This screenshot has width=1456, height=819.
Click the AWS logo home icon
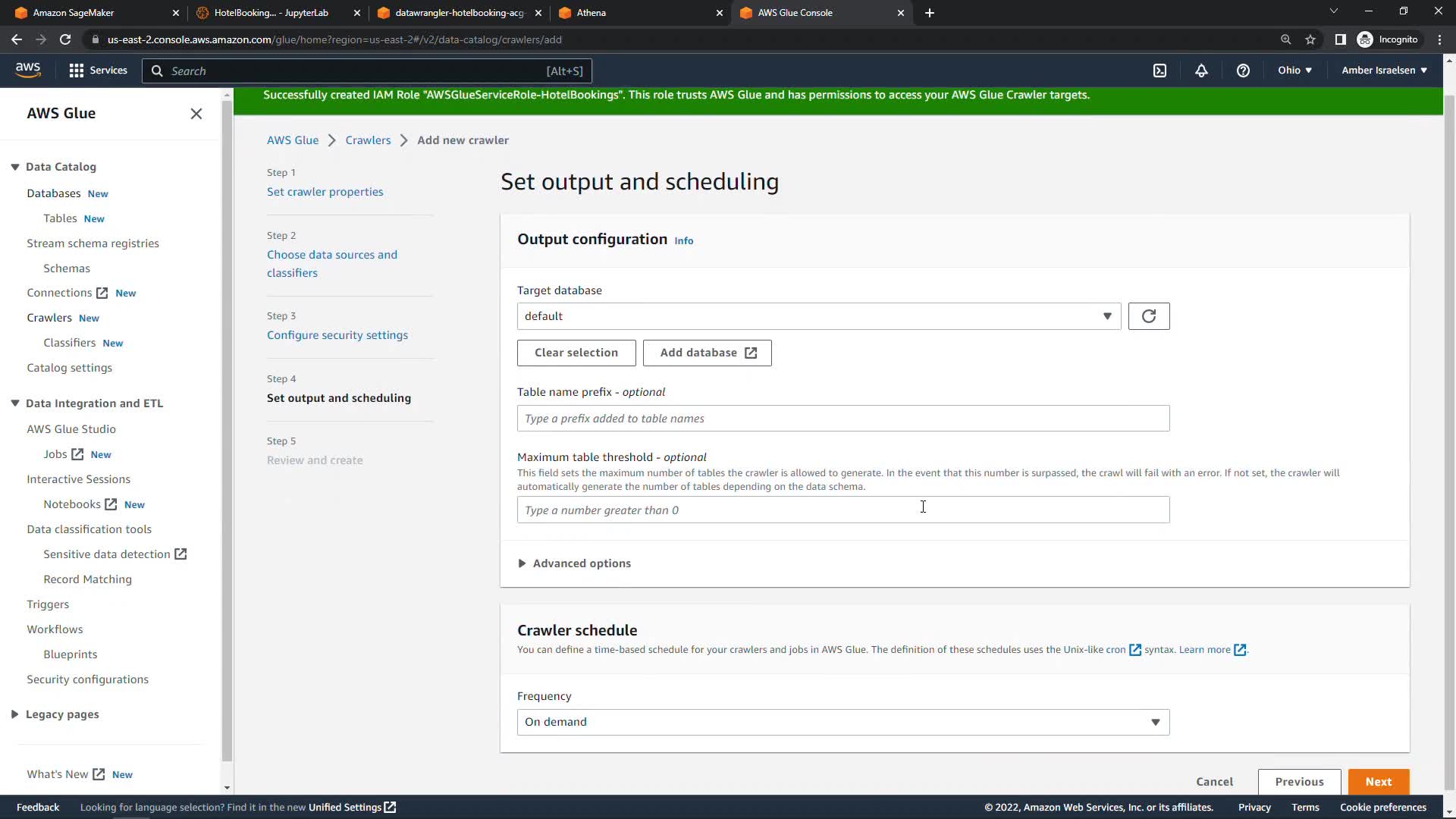(28, 70)
